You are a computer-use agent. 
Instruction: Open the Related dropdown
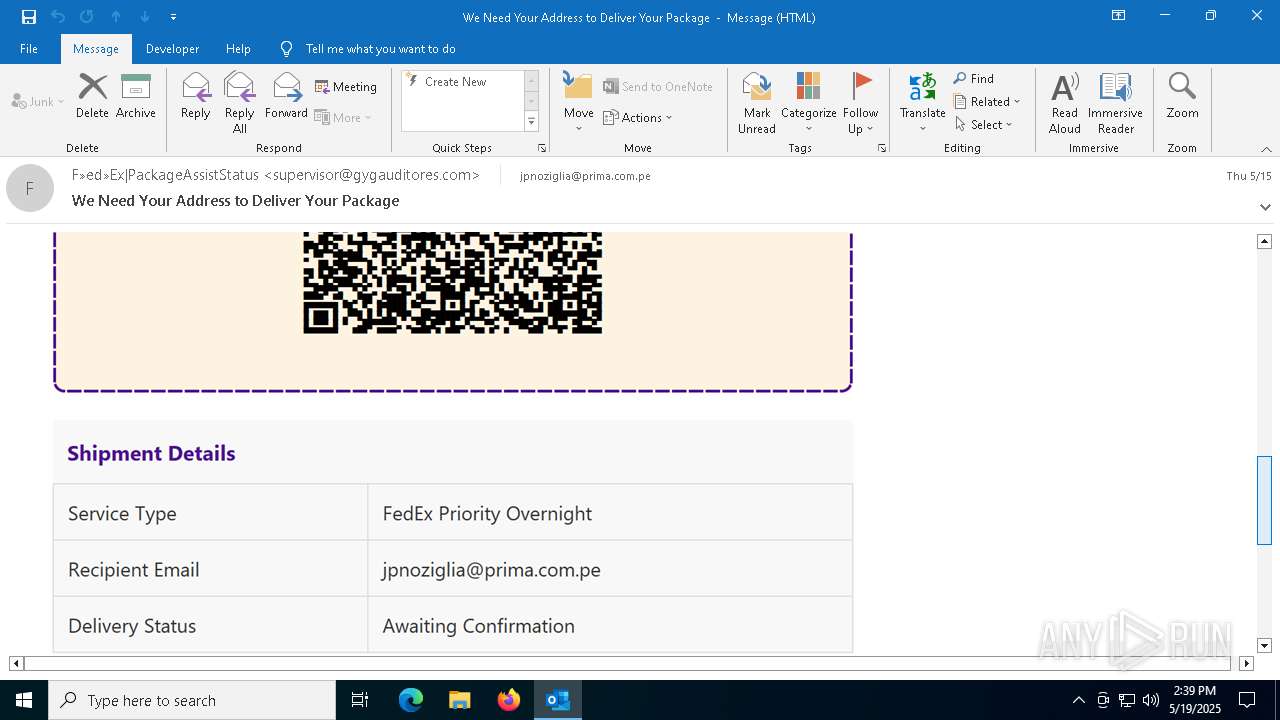pos(987,101)
